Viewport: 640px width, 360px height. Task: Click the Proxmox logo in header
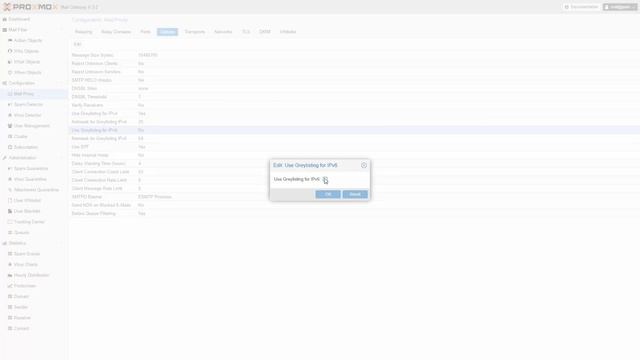31,7
